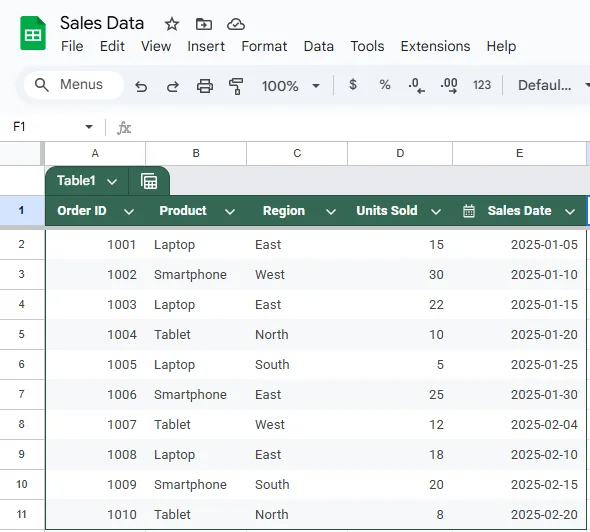Image resolution: width=590 pixels, height=532 pixels.
Task: Open the Edit menu
Action: (x=112, y=46)
